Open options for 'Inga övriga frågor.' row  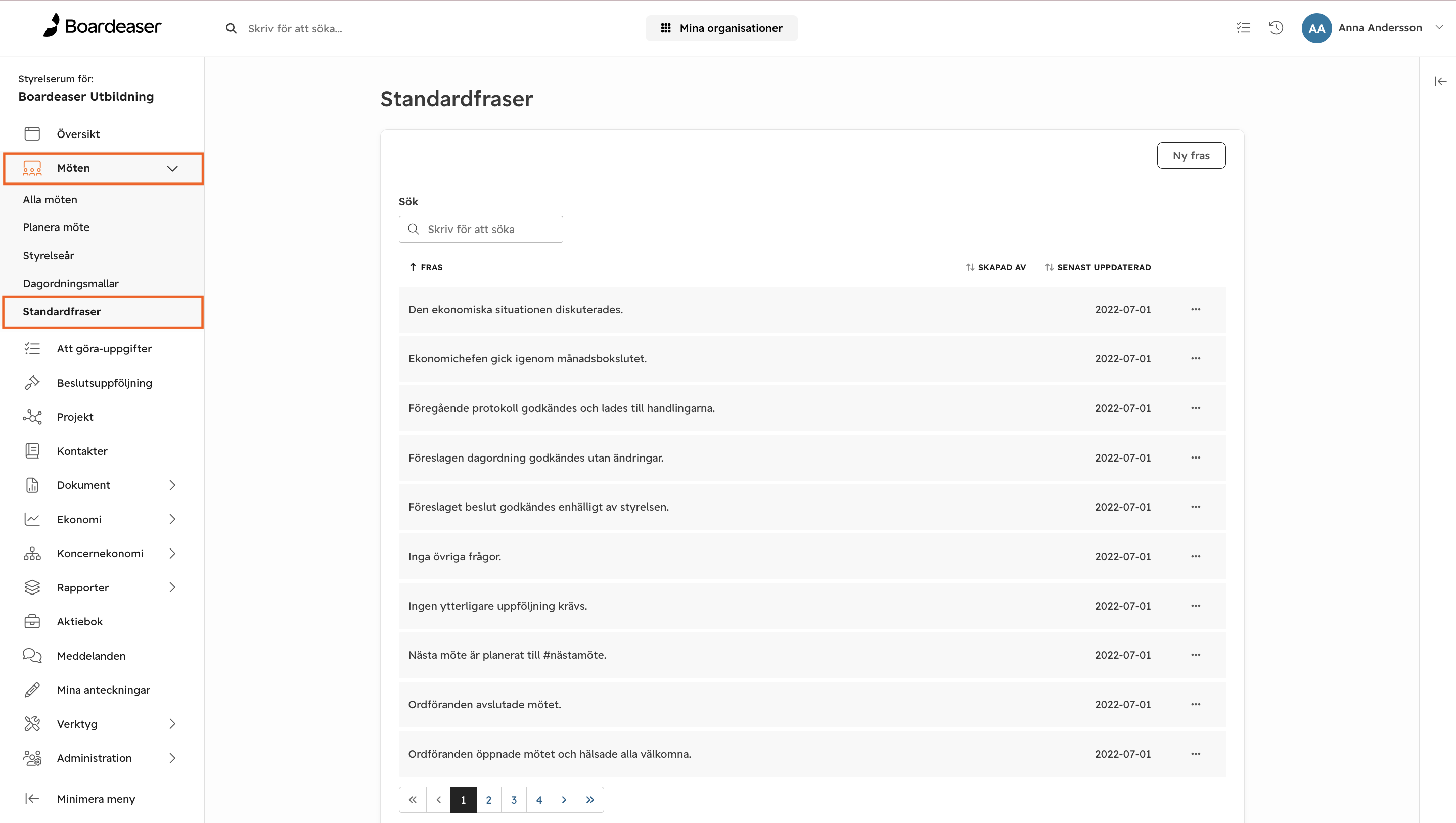pos(1196,556)
